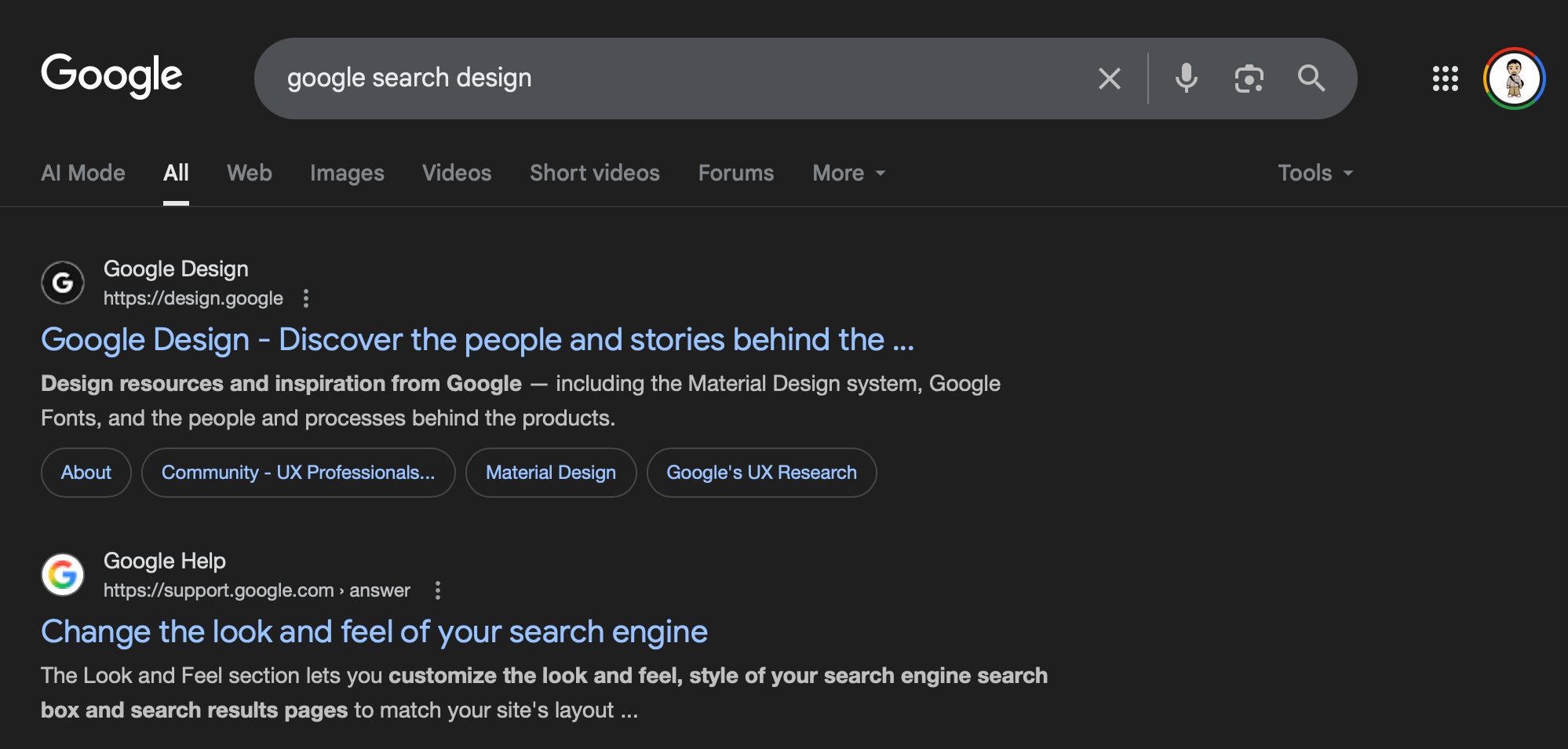This screenshot has height=749, width=1568.
Task: Click the Google Design site favicon
Action: coord(63,283)
